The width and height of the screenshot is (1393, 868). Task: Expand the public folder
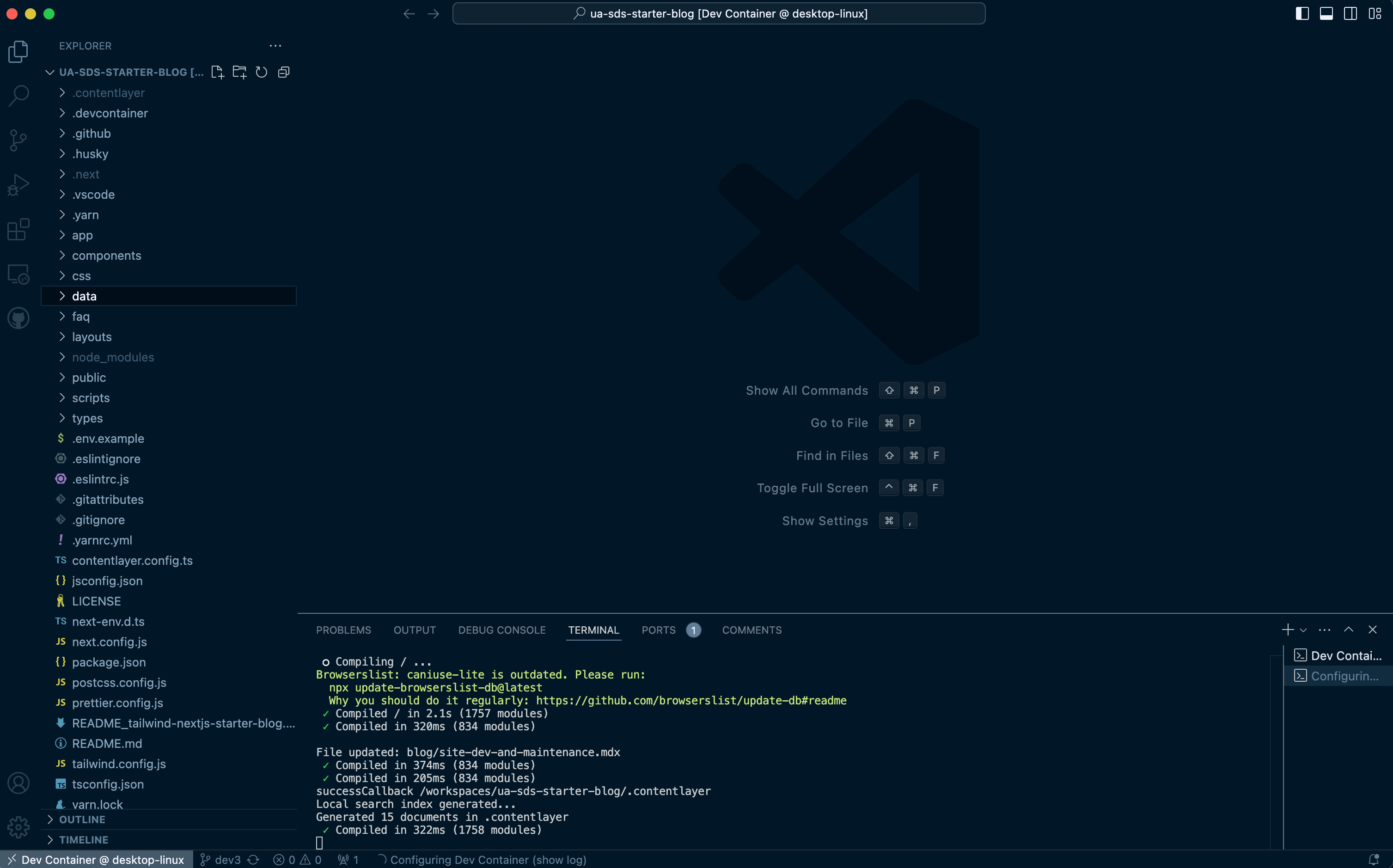tap(169, 378)
